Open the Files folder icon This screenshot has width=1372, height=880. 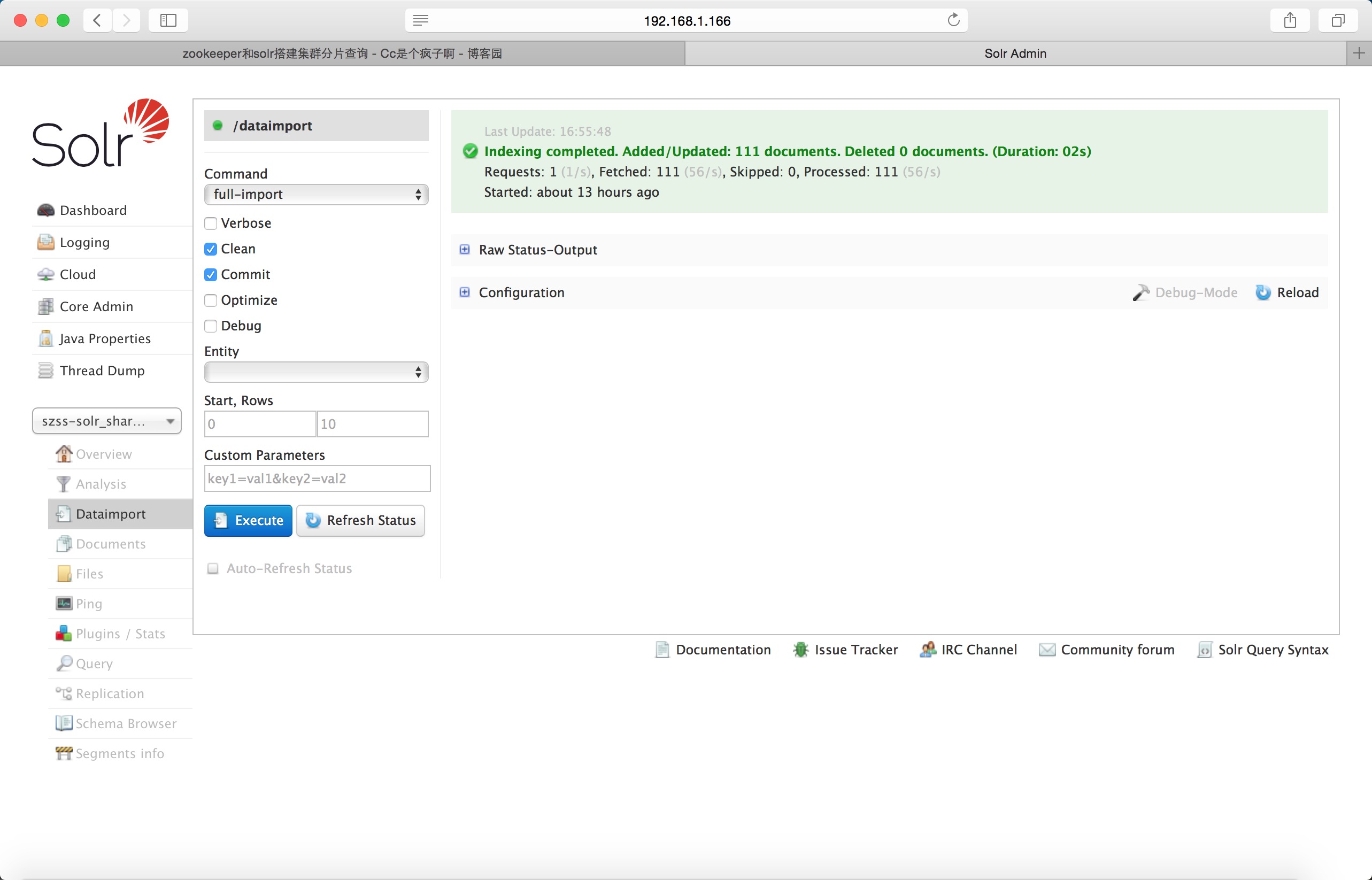64,574
